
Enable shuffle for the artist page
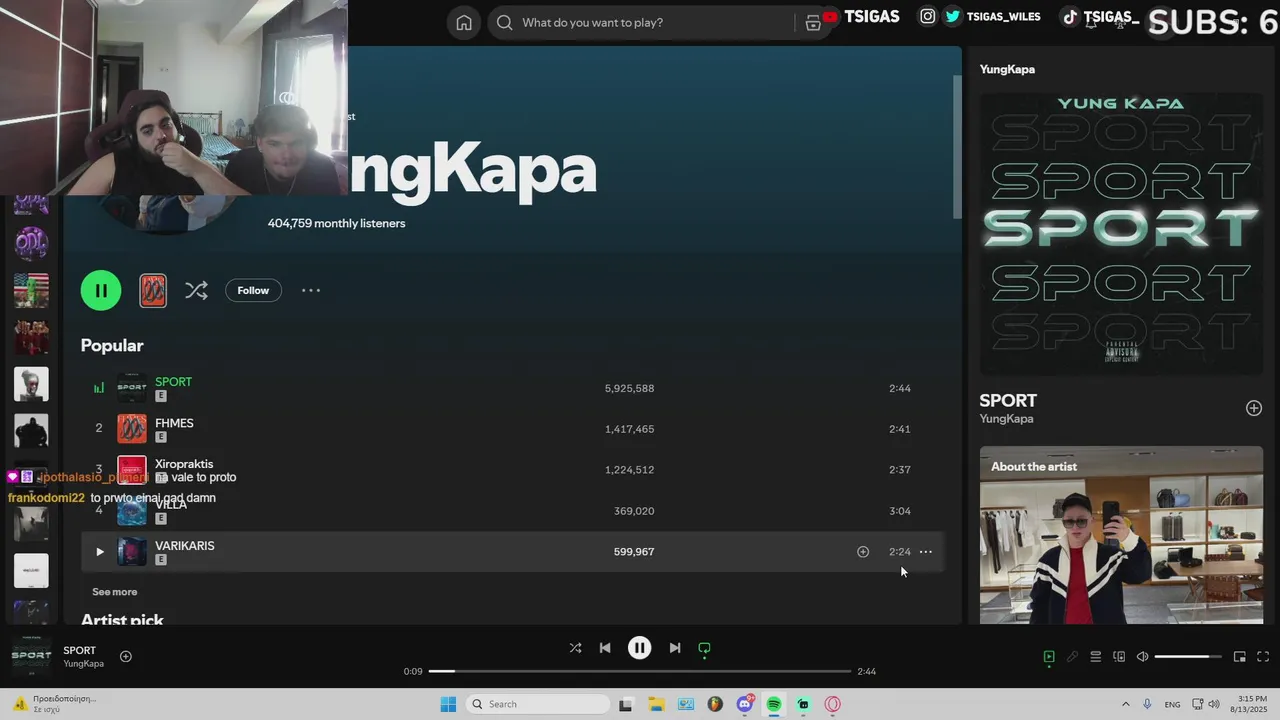coord(196,291)
